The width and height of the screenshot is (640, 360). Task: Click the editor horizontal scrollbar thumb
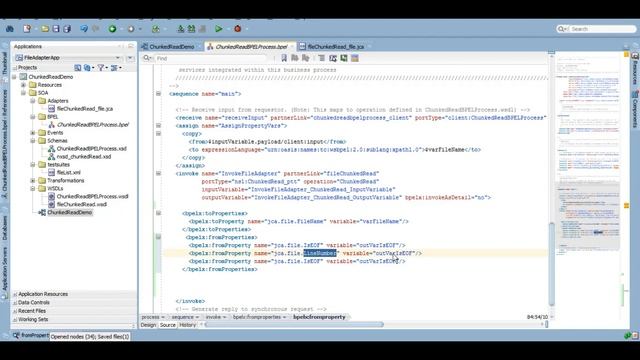(295, 325)
